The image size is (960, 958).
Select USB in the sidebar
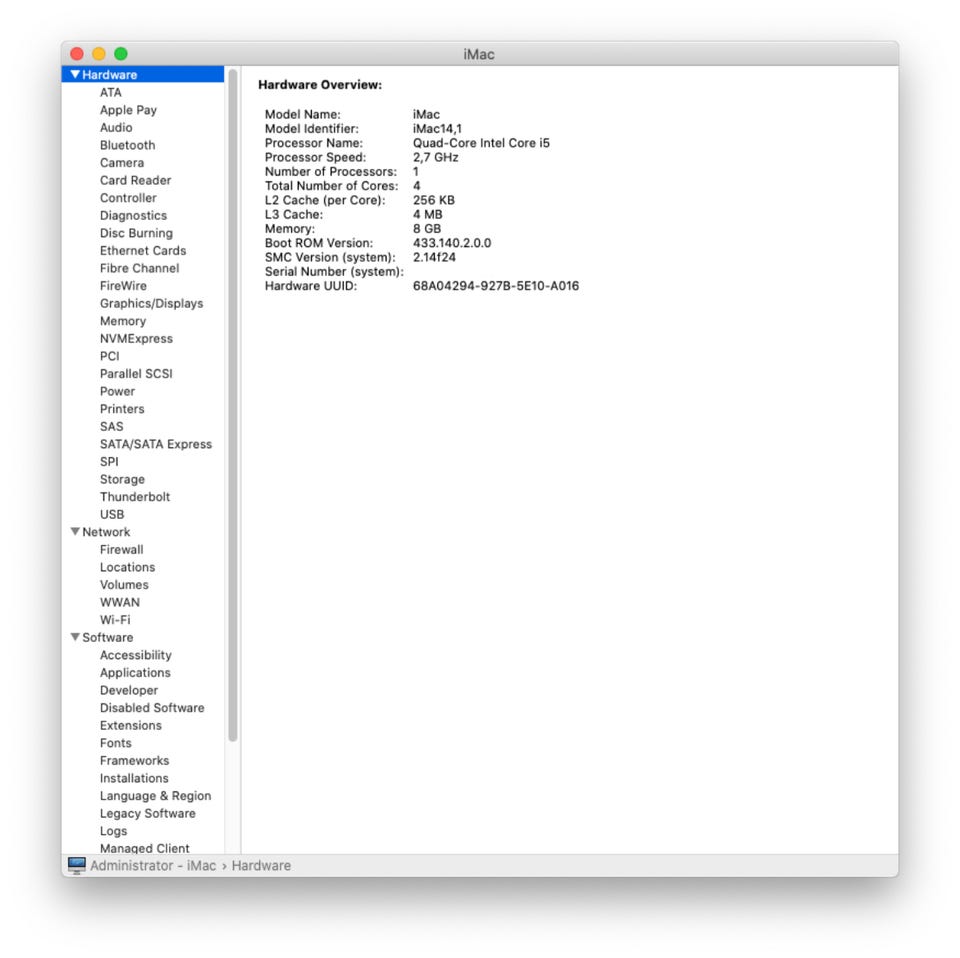[x=112, y=515]
